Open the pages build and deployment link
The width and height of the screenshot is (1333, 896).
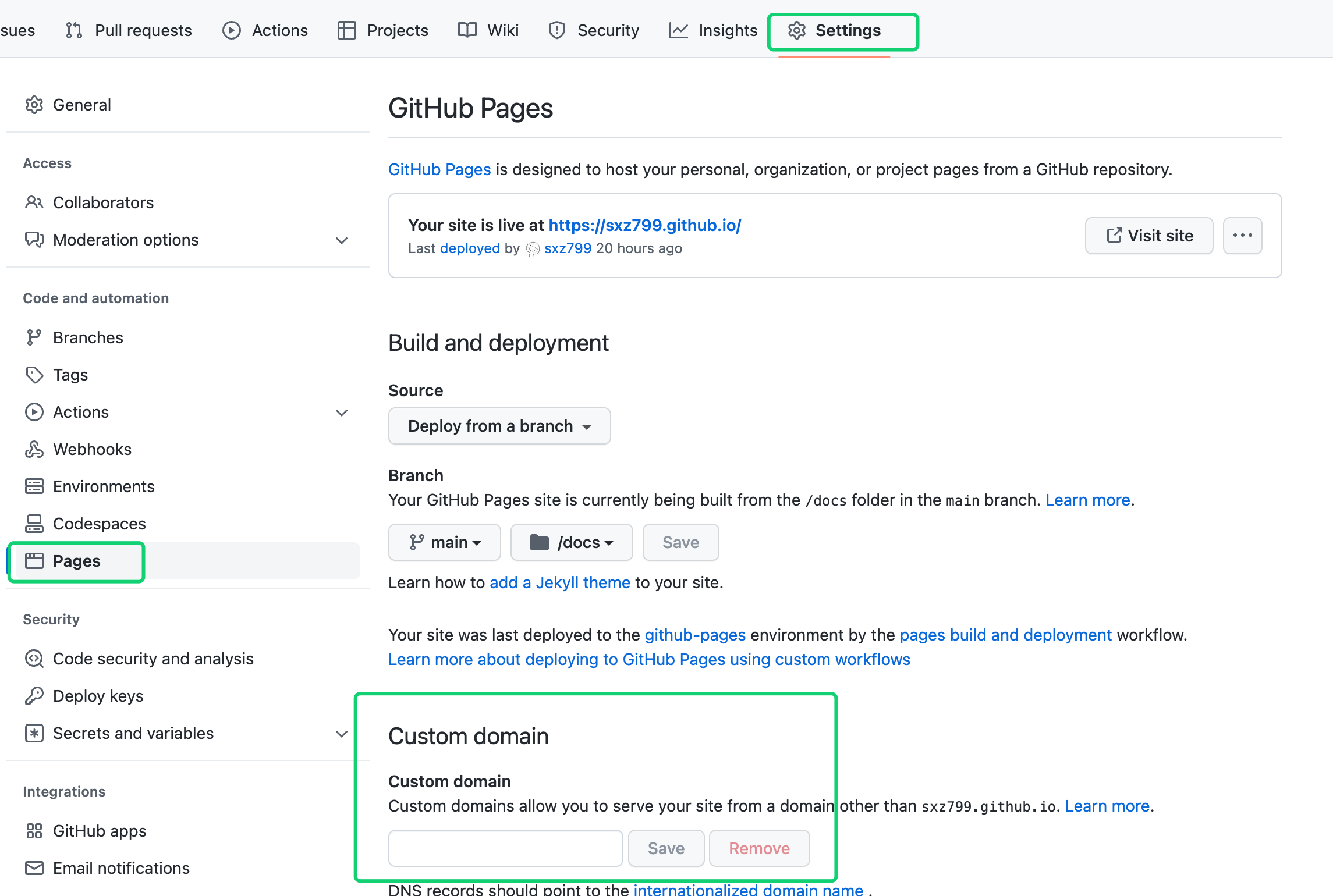pos(1006,635)
